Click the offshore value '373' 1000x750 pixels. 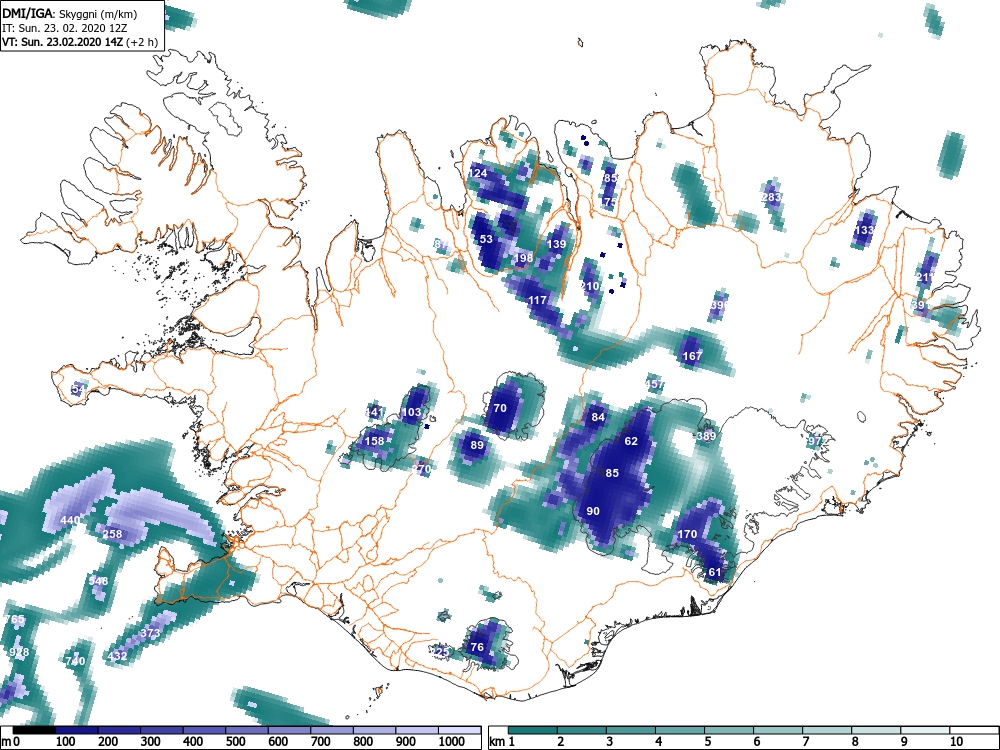click(x=150, y=633)
